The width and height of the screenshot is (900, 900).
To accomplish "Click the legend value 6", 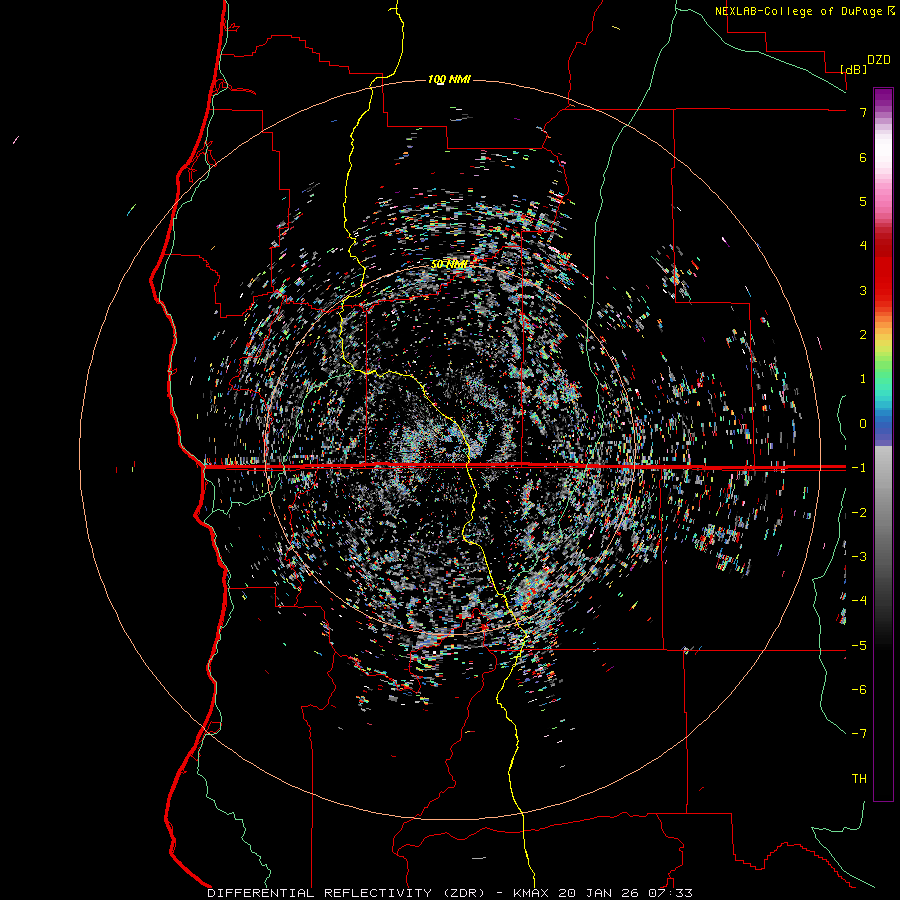I will (863, 157).
